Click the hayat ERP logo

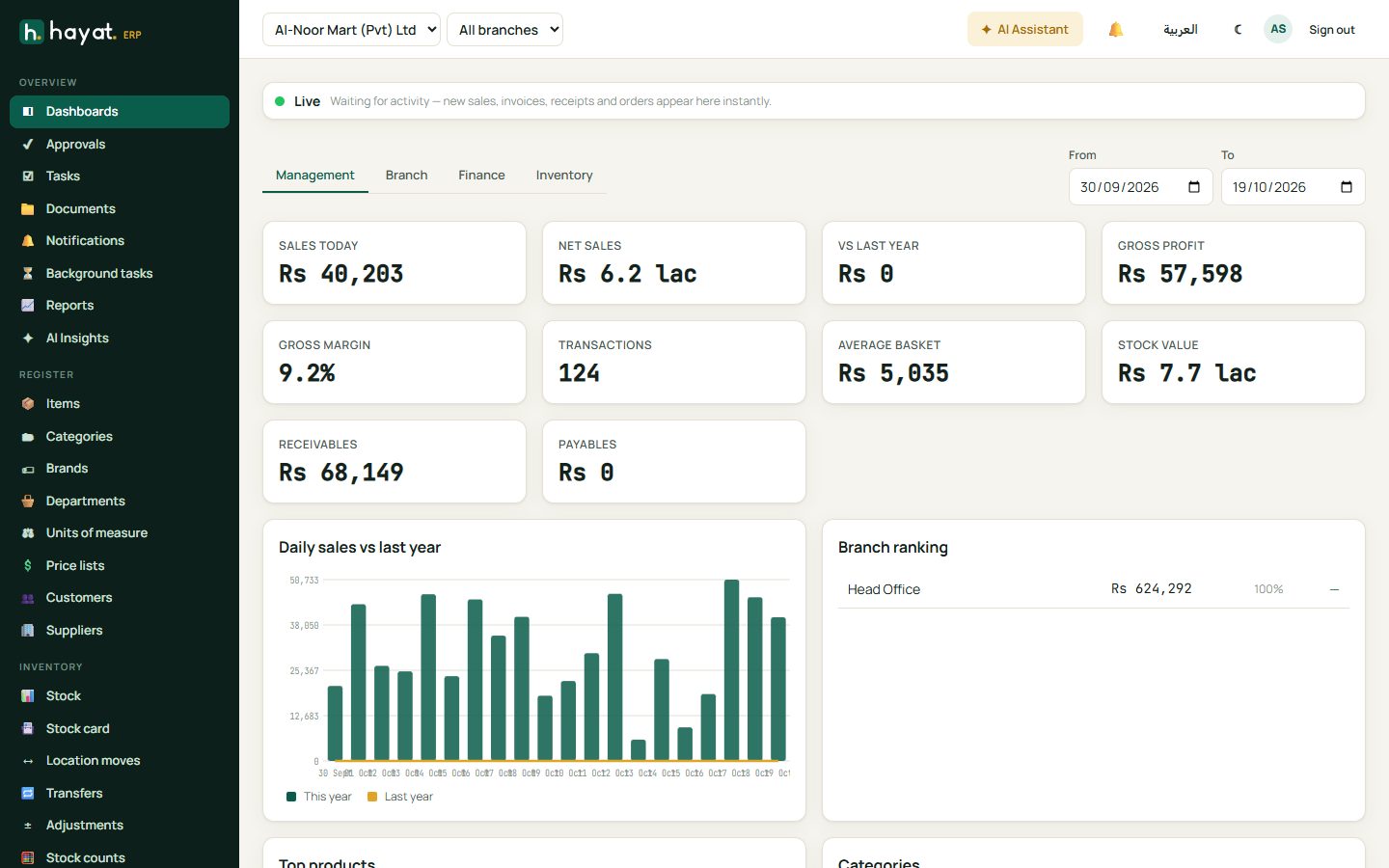(81, 33)
